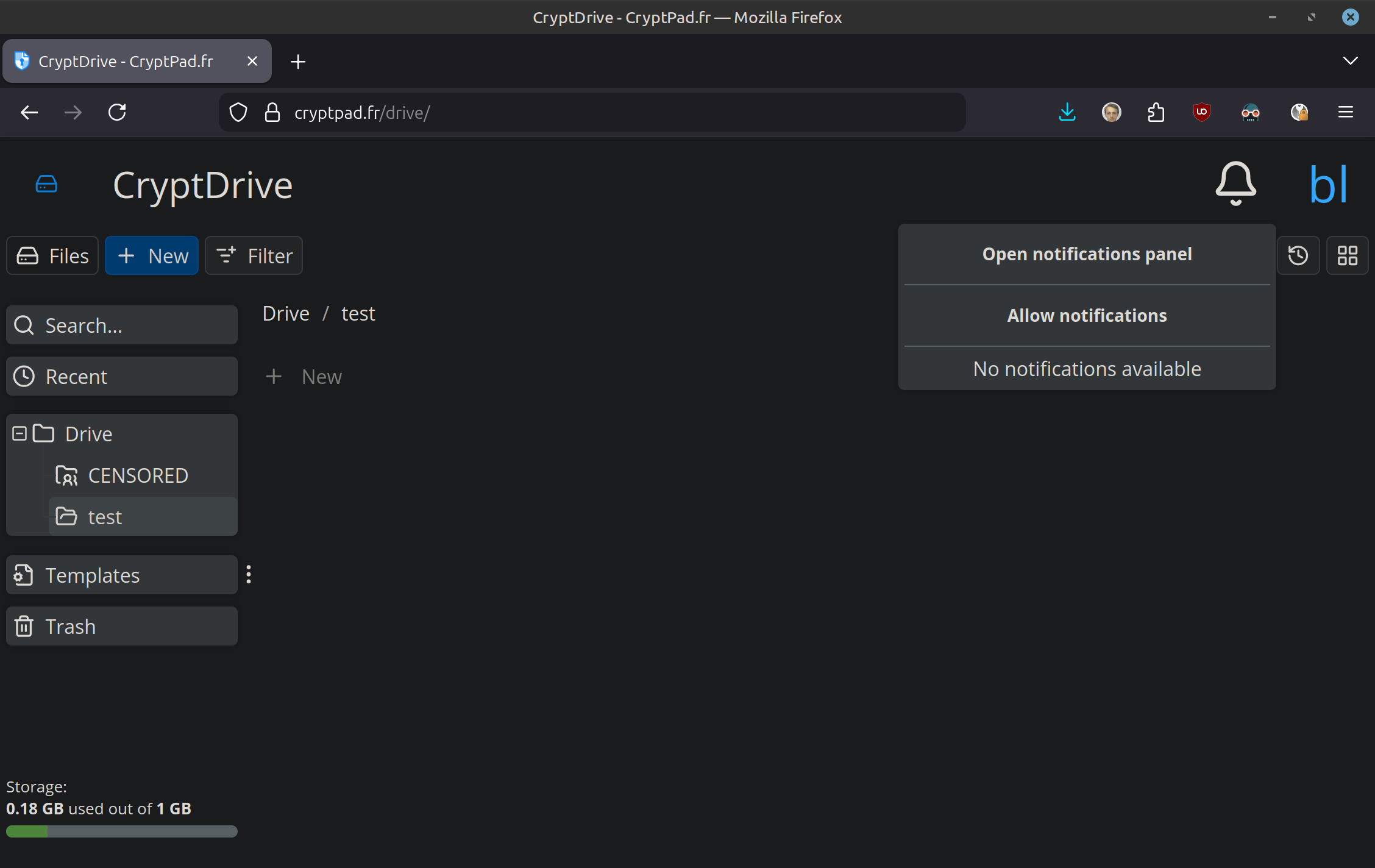Click the storage usage bar
Viewport: 1375px width, 868px height.
coord(121,831)
